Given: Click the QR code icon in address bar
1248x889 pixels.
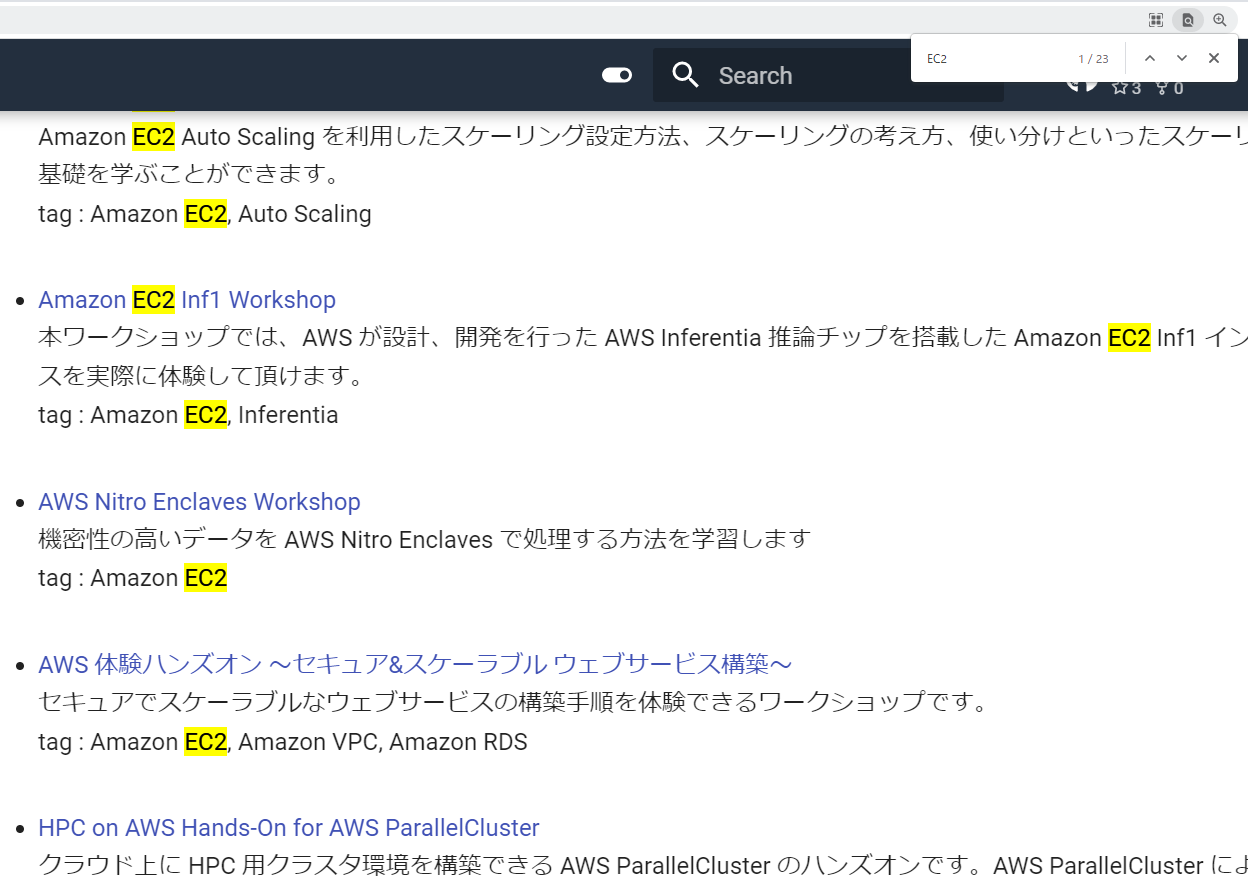Looking at the screenshot, I should point(1156,20).
